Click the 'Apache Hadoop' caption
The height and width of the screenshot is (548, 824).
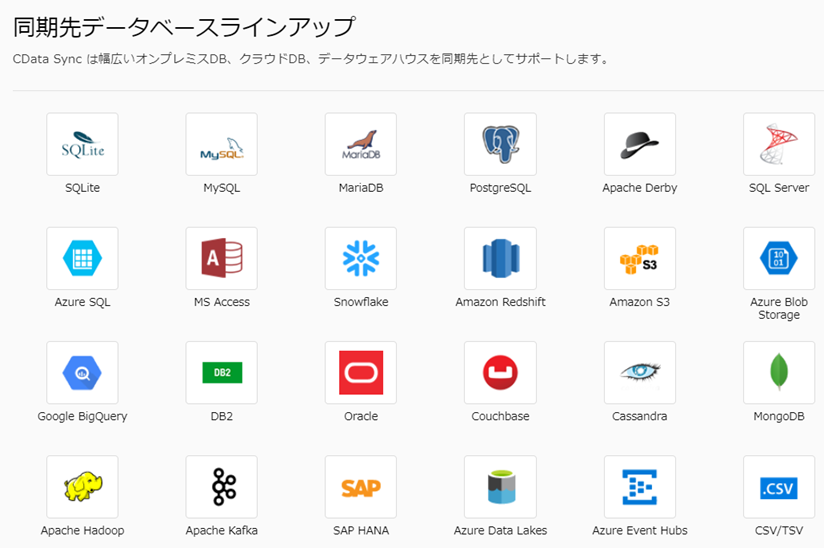[x=83, y=530]
